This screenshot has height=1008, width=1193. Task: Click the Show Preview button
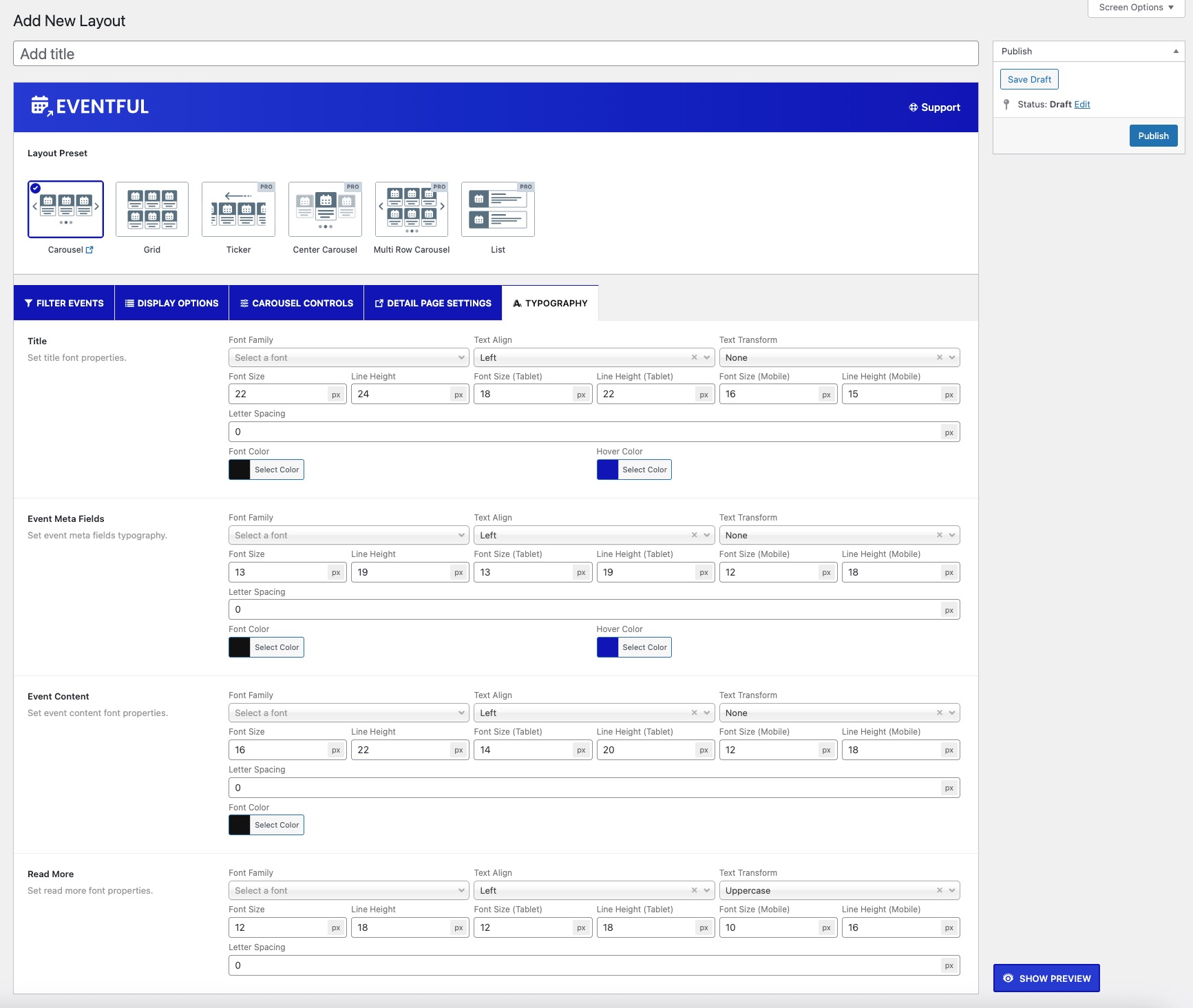click(1046, 978)
